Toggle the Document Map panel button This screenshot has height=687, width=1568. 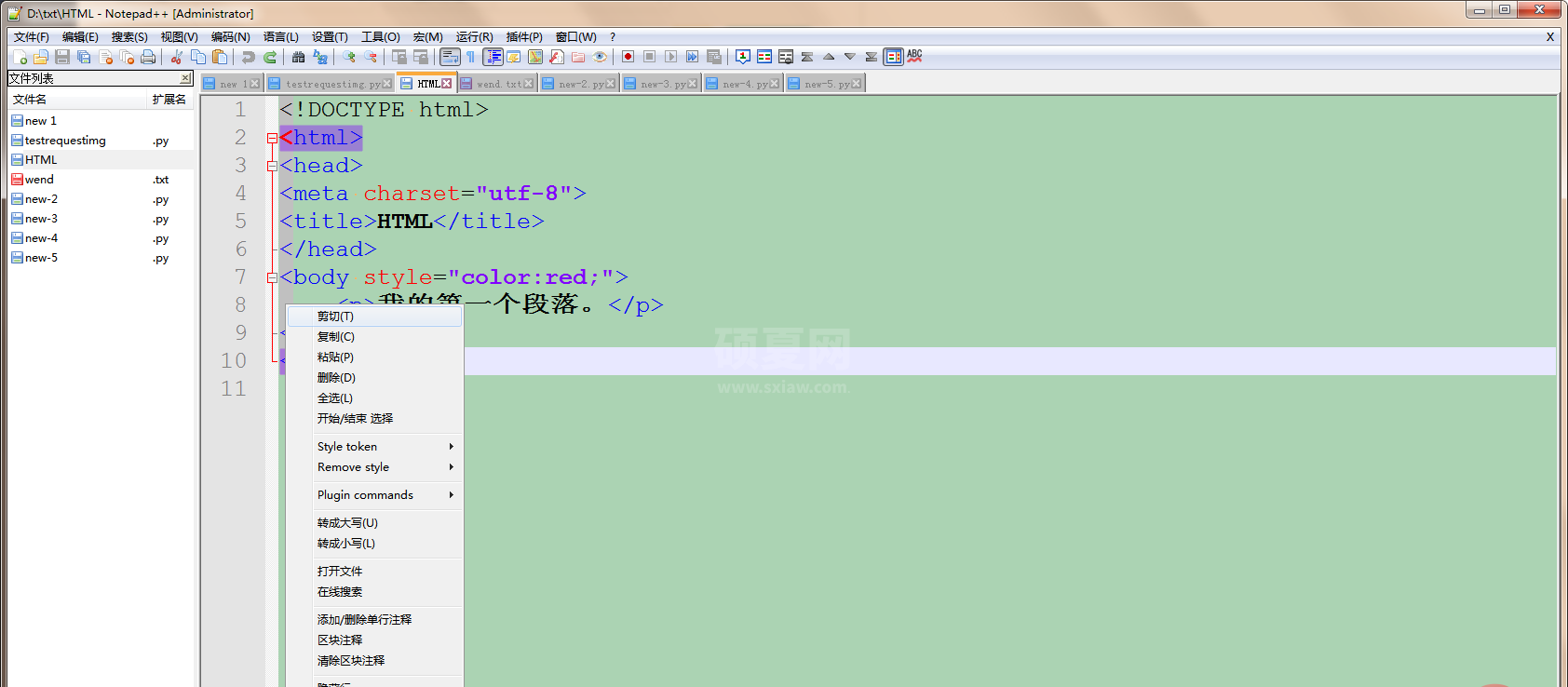534,57
